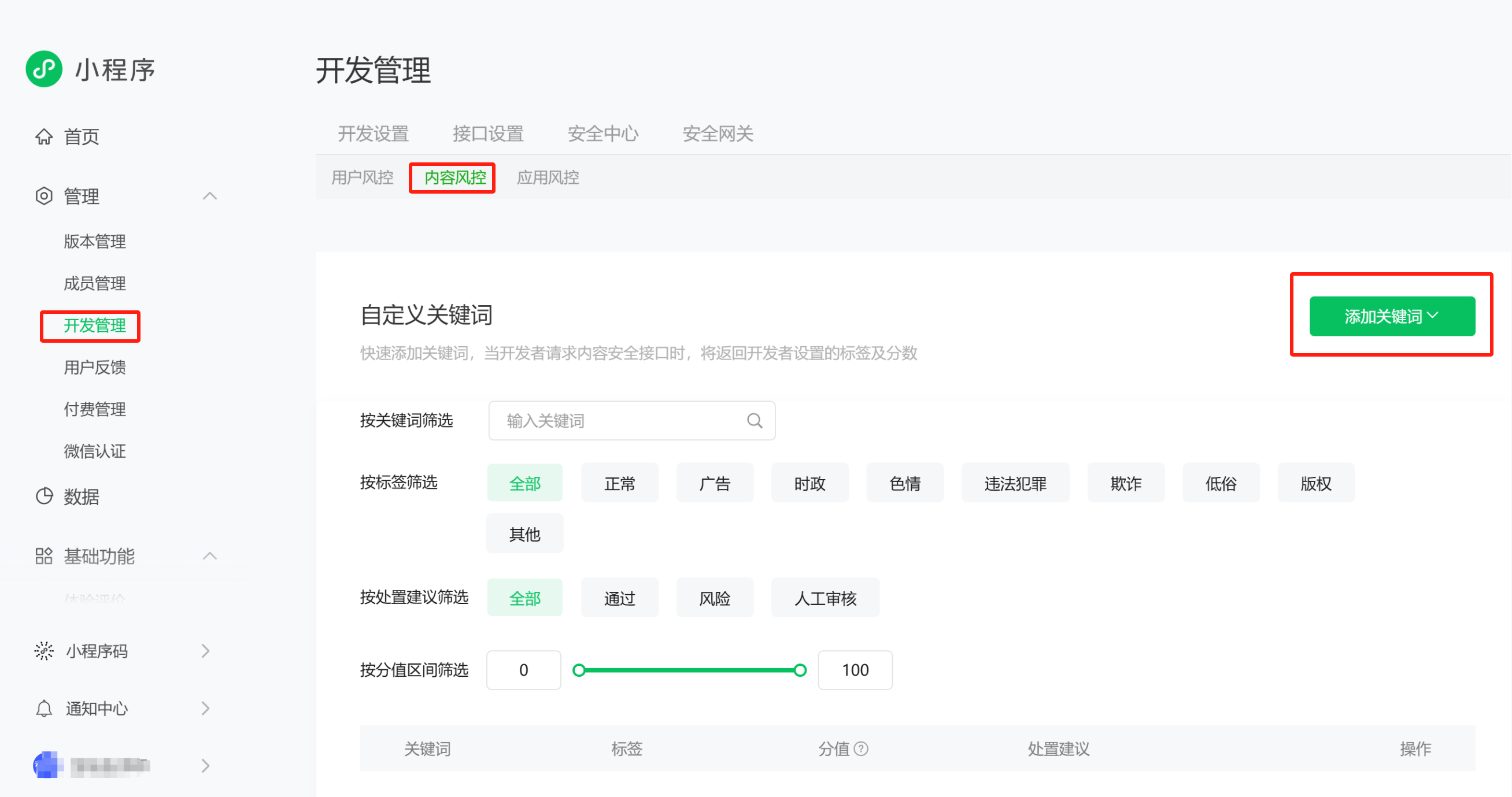The image size is (1512, 797).
Task: Select the 违法犯罪 tag filter
Action: point(1015,483)
